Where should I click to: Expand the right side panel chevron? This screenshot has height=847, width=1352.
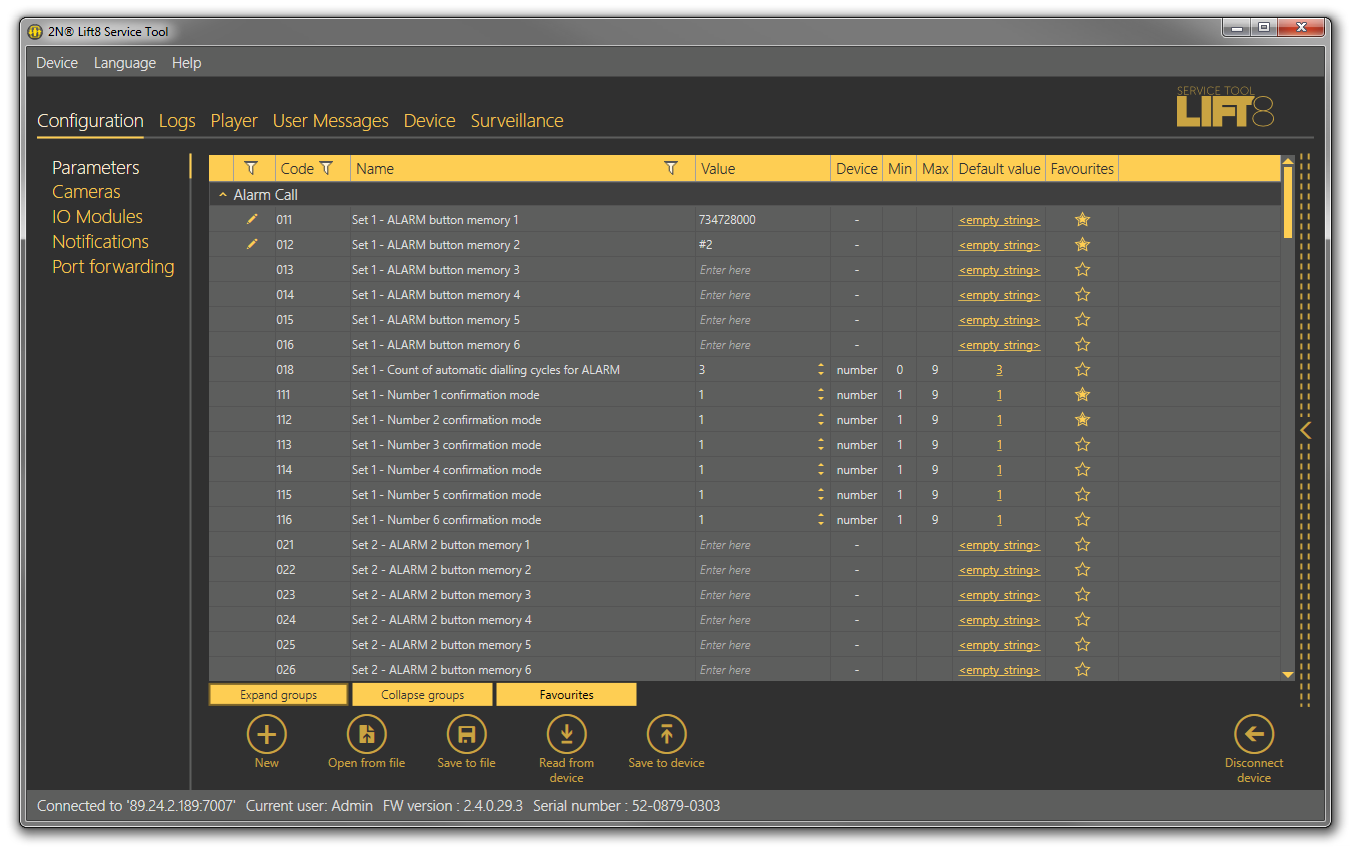click(x=1305, y=430)
